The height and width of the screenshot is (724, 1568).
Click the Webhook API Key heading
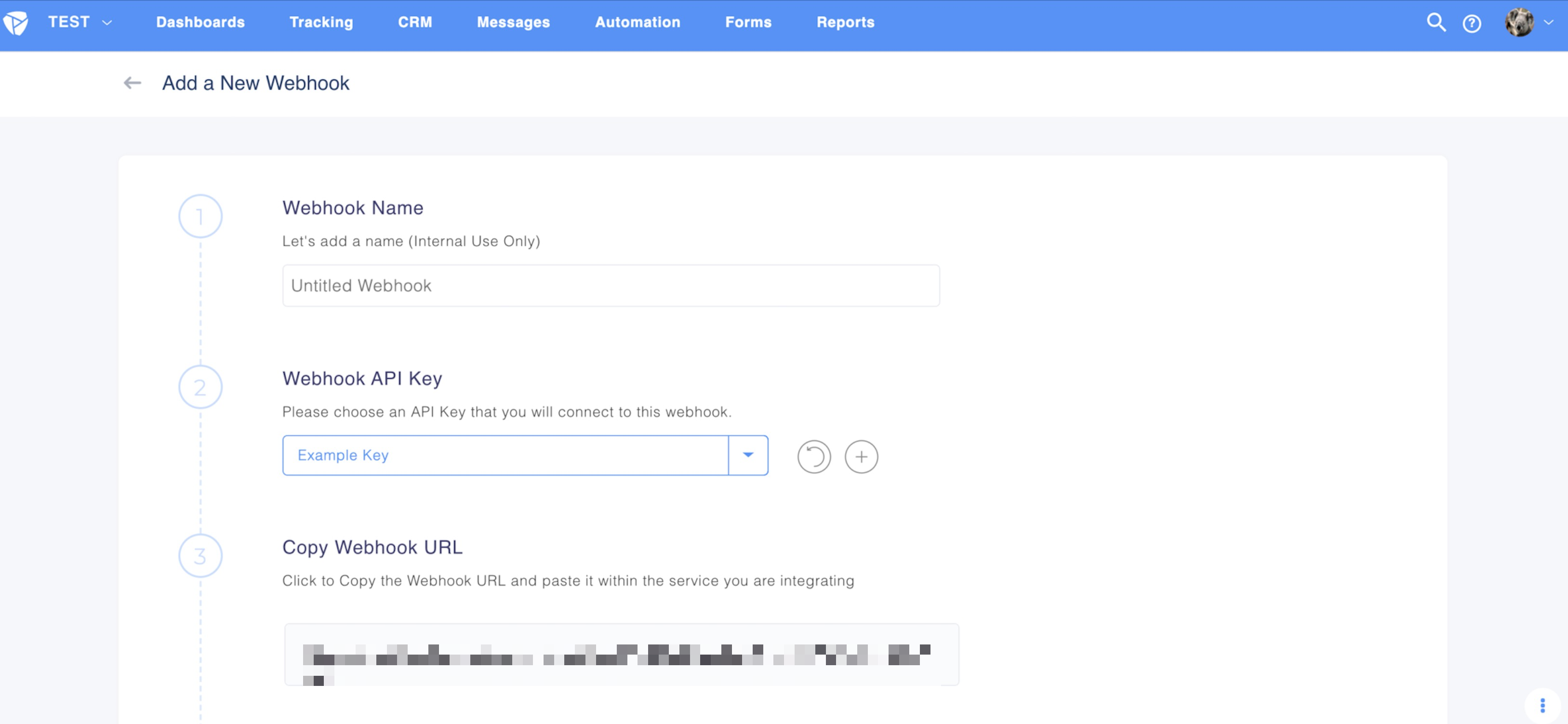pyautogui.click(x=362, y=378)
